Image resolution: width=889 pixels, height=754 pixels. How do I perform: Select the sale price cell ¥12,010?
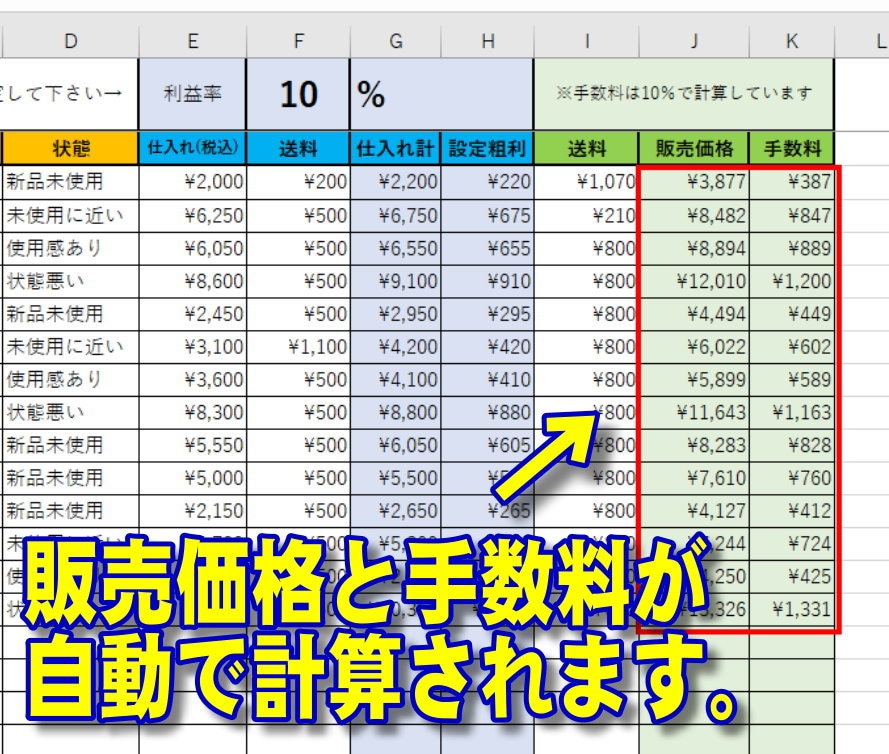[x=694, y=281]
